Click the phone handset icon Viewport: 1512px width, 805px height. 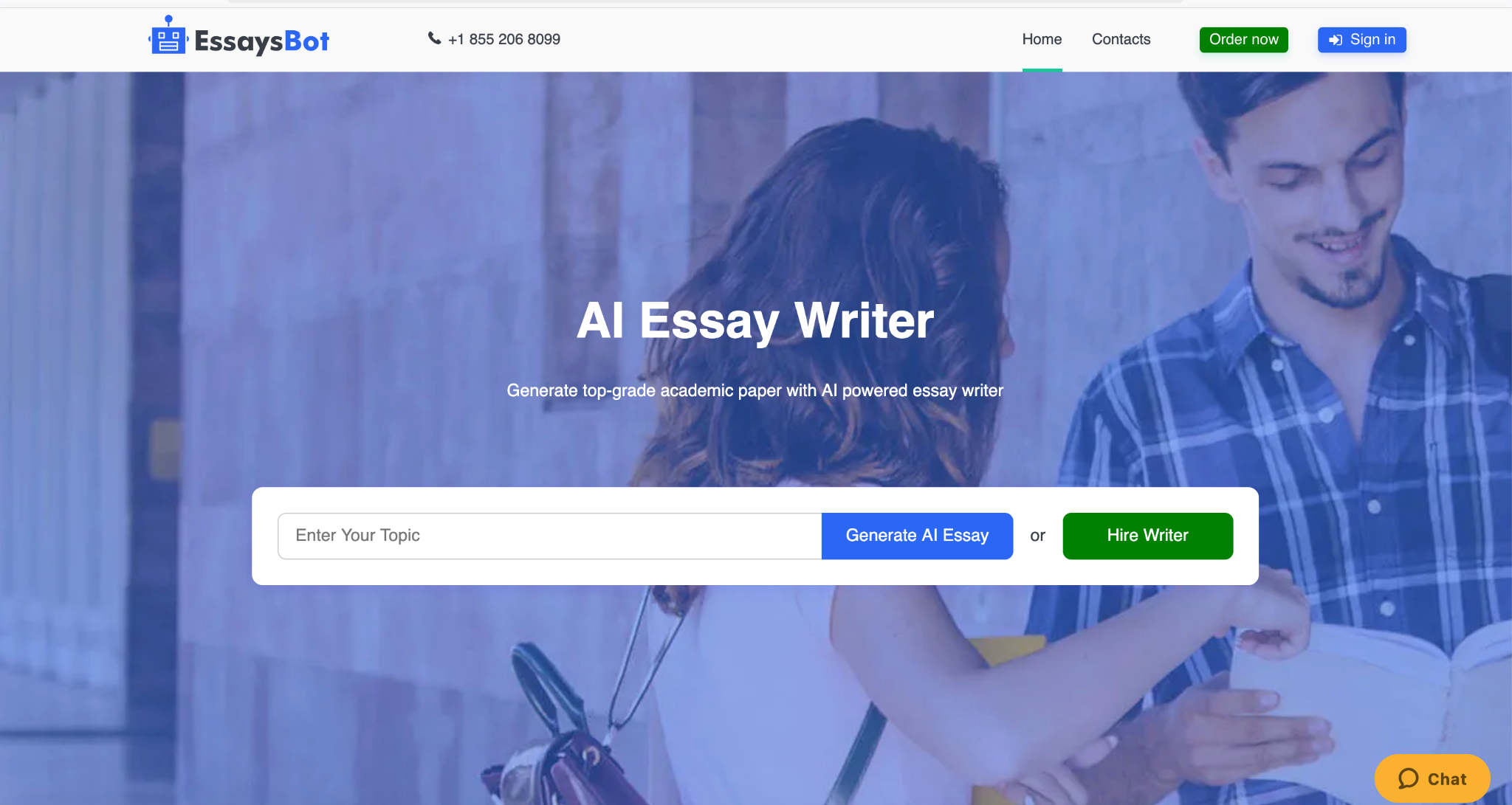pos(435,38)
